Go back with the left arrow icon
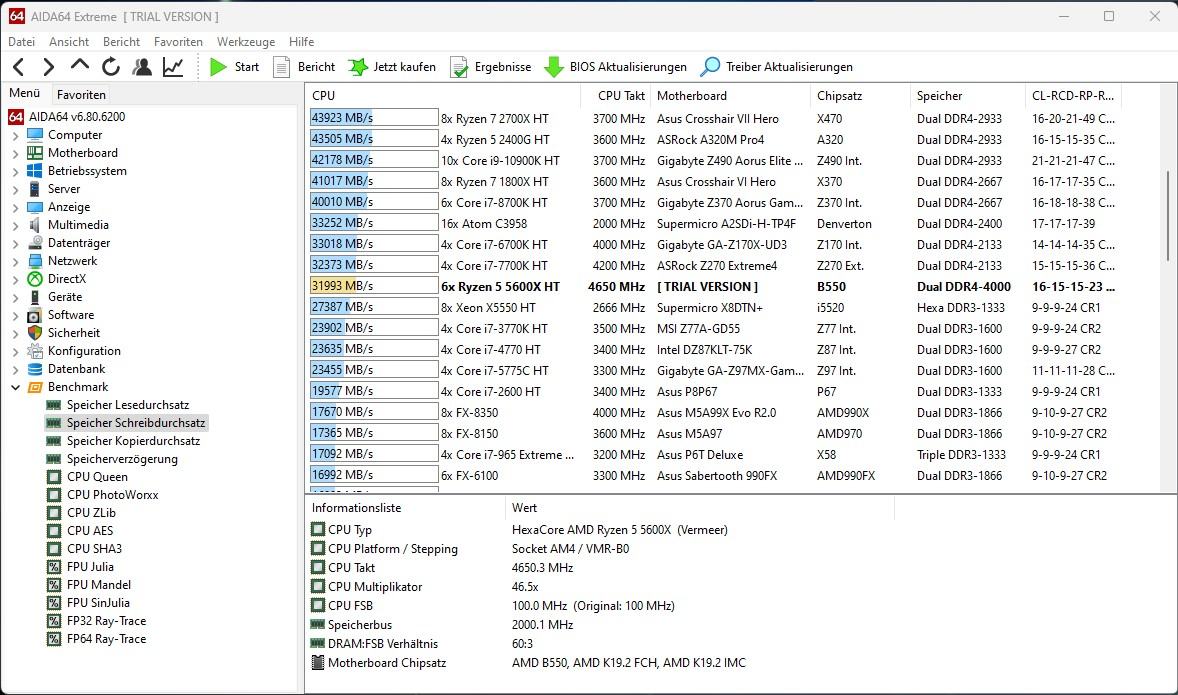The height and width of the screenshot is (695, 1178). point(20,67)
